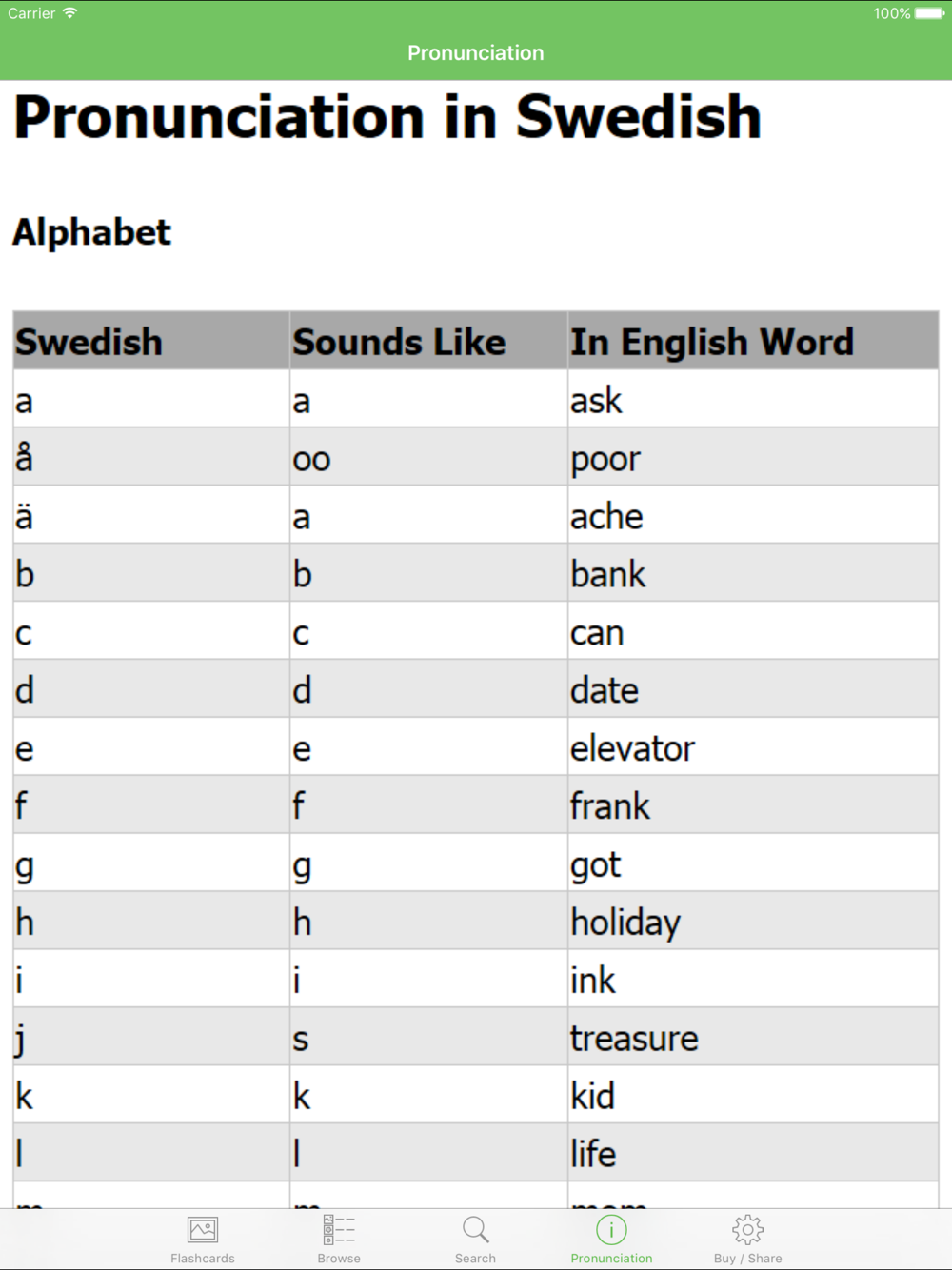Select the 'oo' sounds-like cell
The image size is (952, 1270).
tap(311, 459)
